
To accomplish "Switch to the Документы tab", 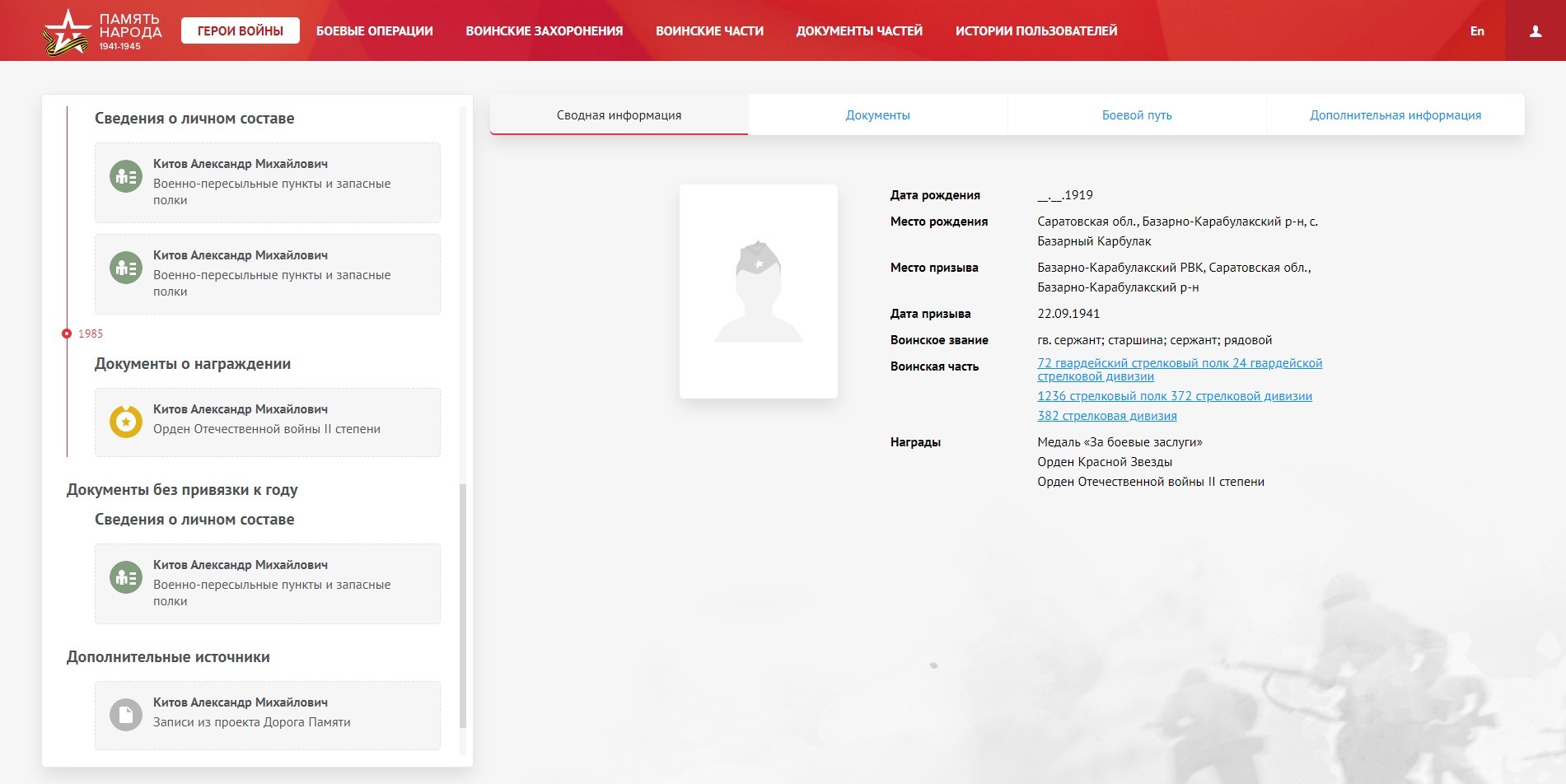I will [878, 115].
